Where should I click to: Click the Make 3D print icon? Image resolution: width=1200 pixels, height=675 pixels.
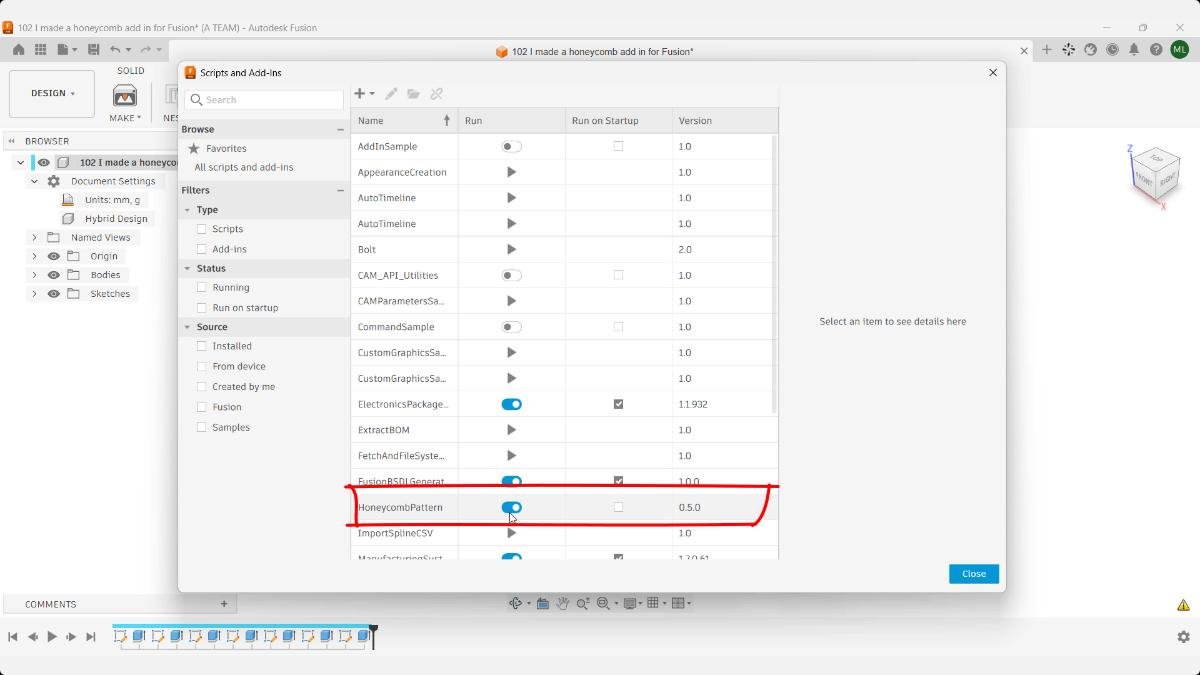pos(125,96)
